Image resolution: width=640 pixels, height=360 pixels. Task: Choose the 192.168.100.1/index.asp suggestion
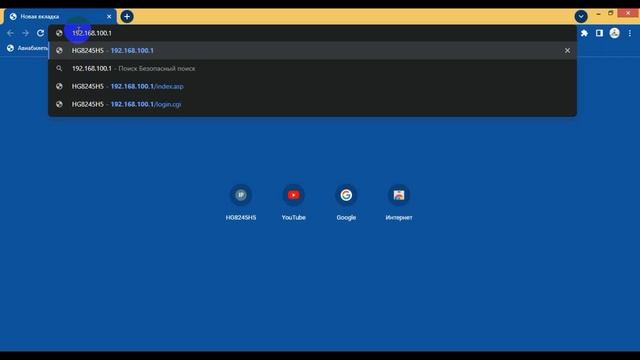[312, 87]
